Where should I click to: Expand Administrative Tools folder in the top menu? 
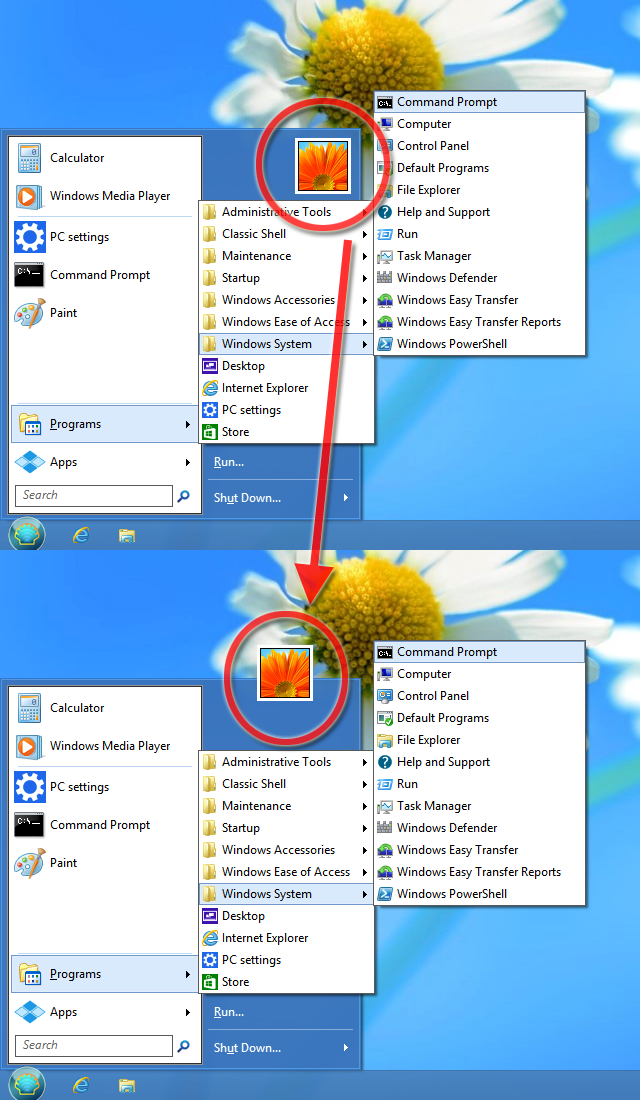click(275, 212)
